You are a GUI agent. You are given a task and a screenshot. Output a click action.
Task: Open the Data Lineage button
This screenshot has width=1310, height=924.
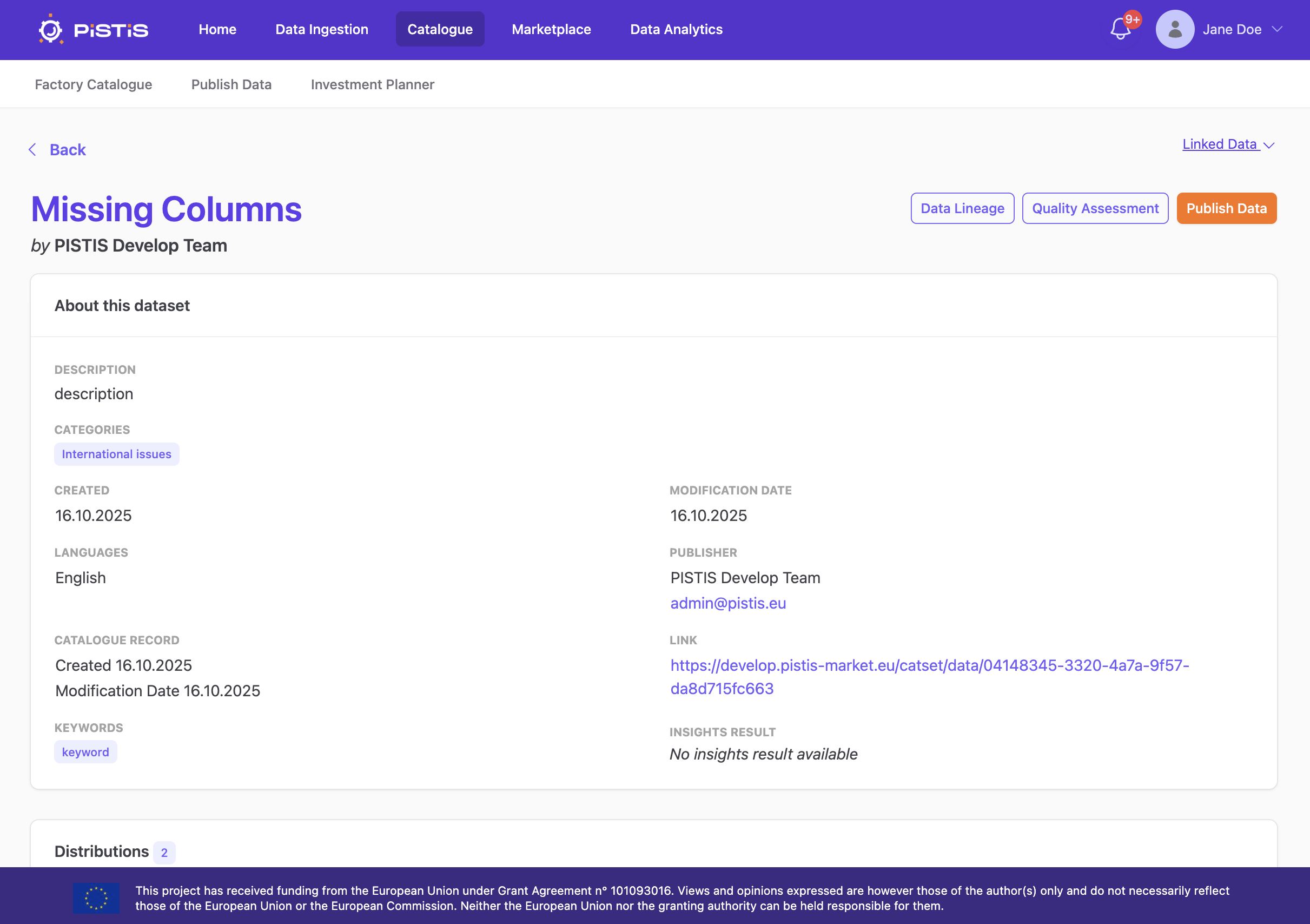coord(963,208)
